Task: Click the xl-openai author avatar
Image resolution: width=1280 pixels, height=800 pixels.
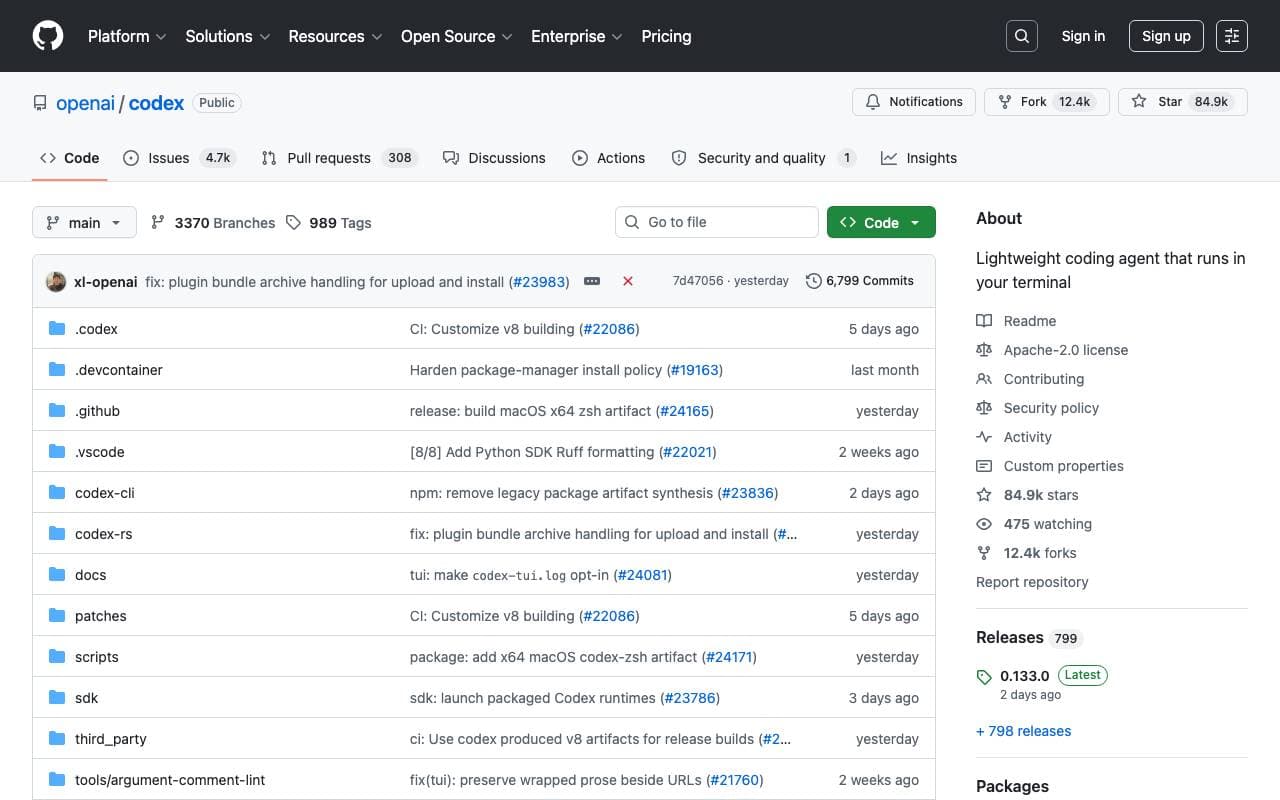Action: coord(56,281)
